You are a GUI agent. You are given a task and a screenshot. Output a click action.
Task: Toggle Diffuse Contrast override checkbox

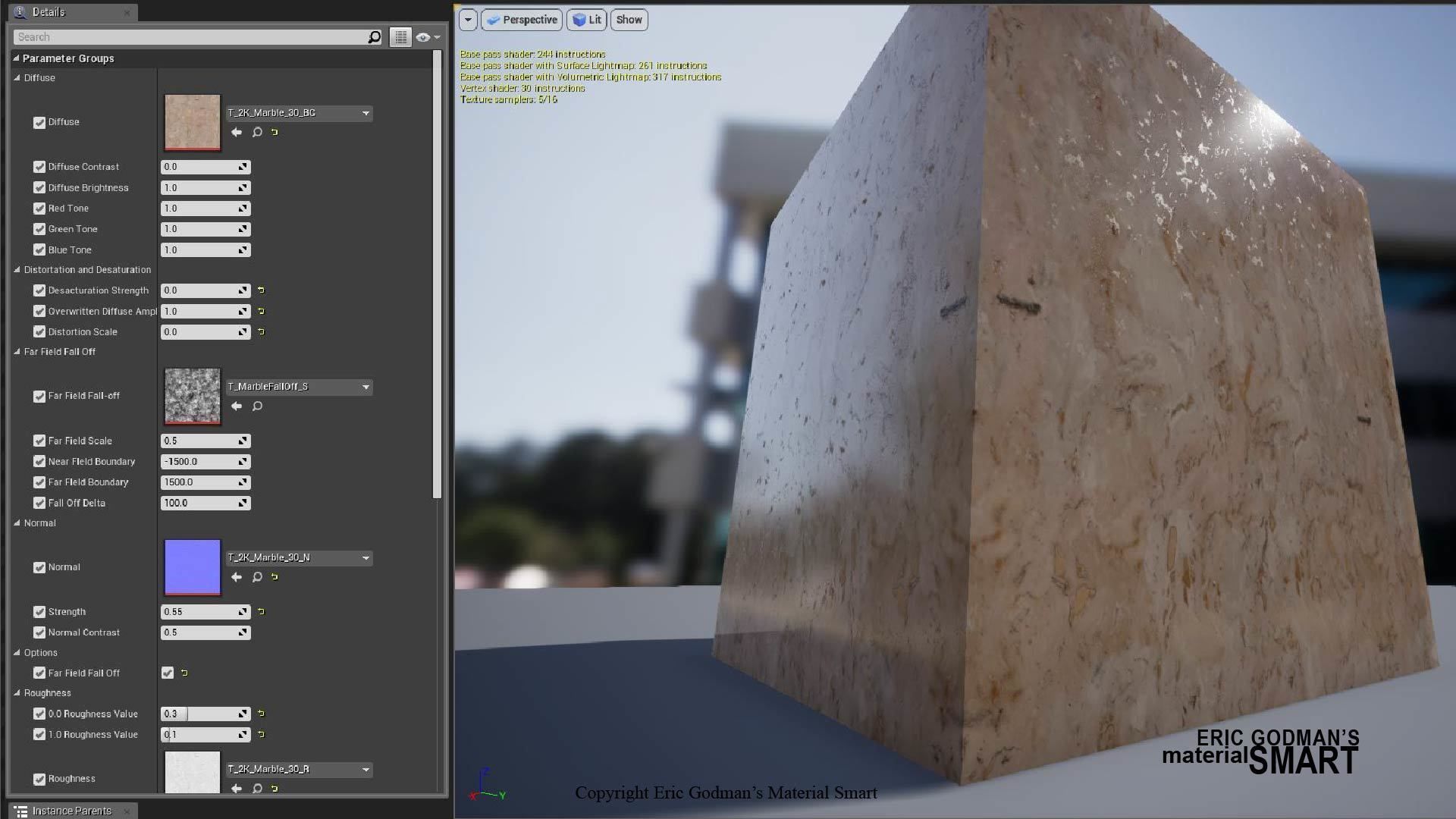point(39,167)
